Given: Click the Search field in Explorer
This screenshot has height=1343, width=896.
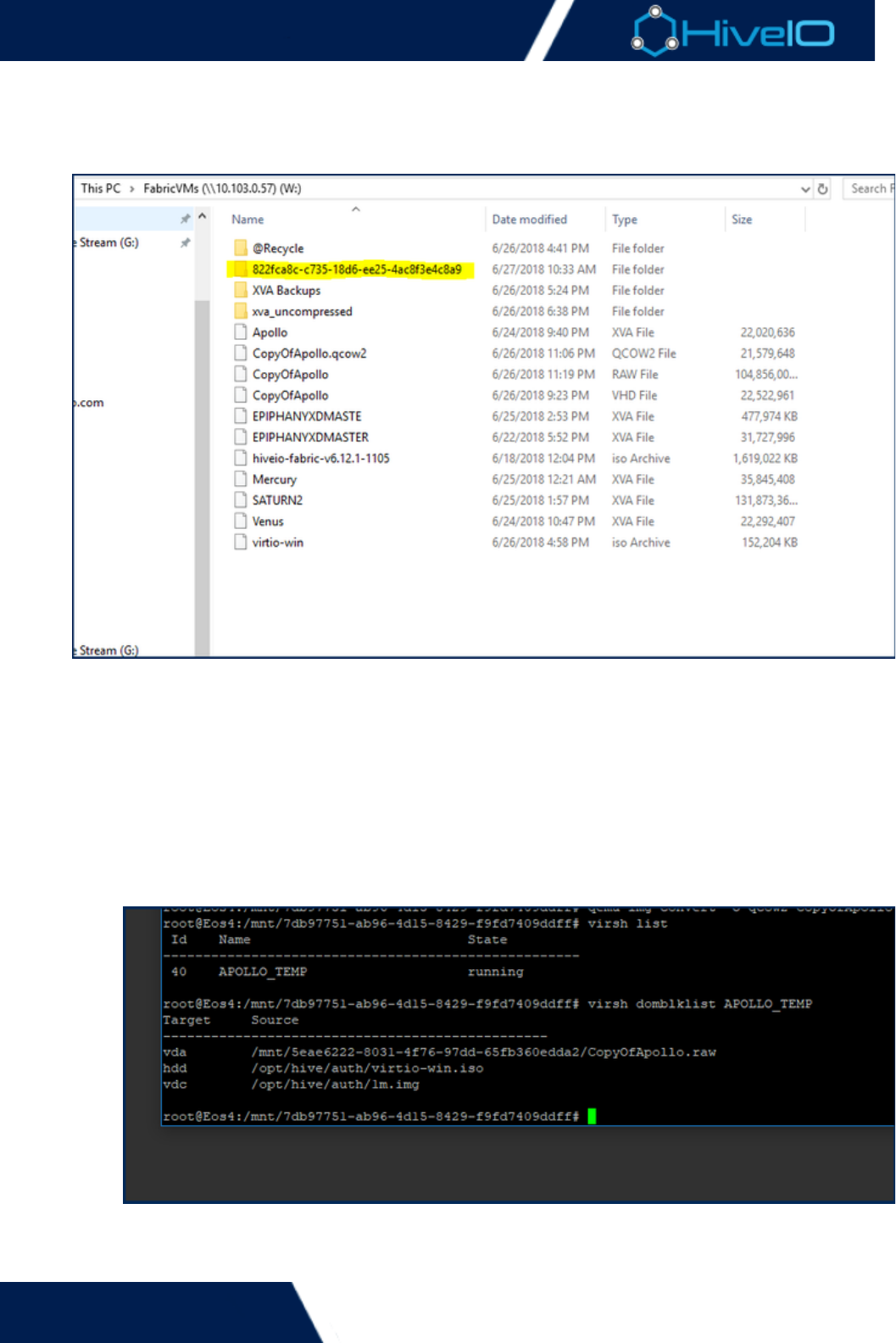Looking at the screenshot, I should [x=870, y=188].
